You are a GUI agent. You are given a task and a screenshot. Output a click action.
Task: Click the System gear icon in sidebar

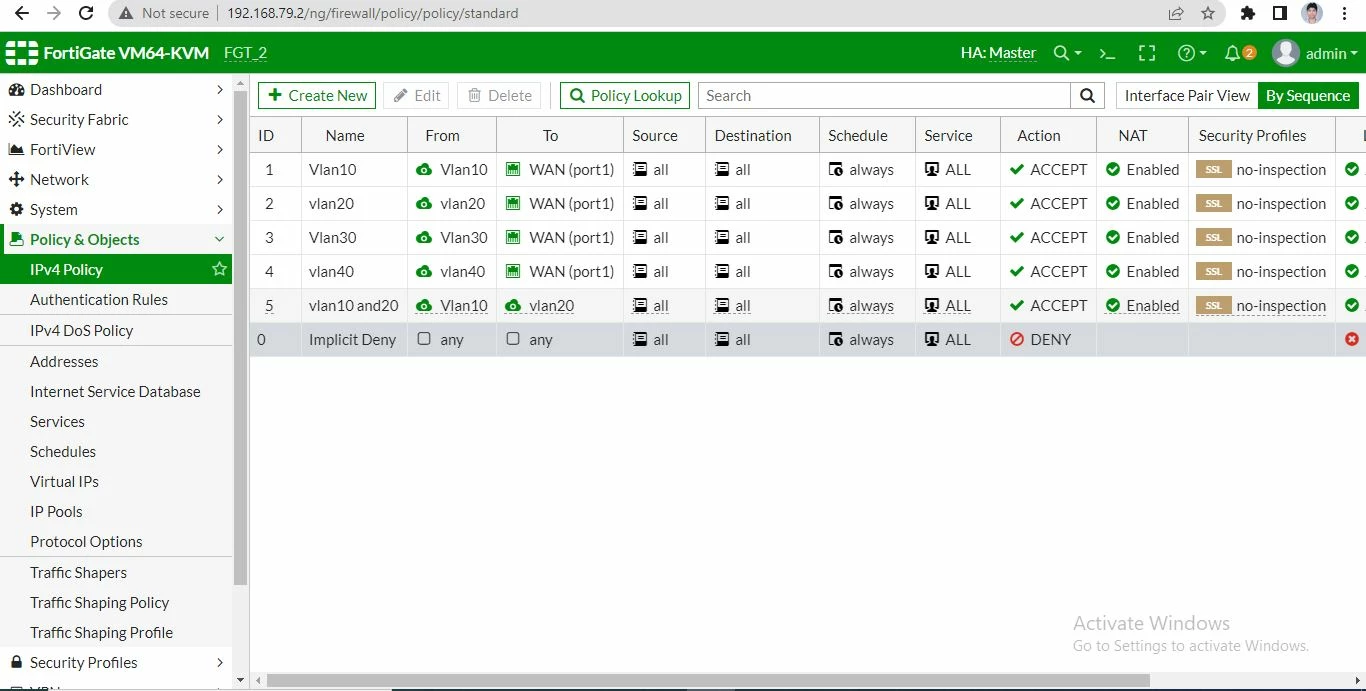pyautogui.click(x=16, y=209)
